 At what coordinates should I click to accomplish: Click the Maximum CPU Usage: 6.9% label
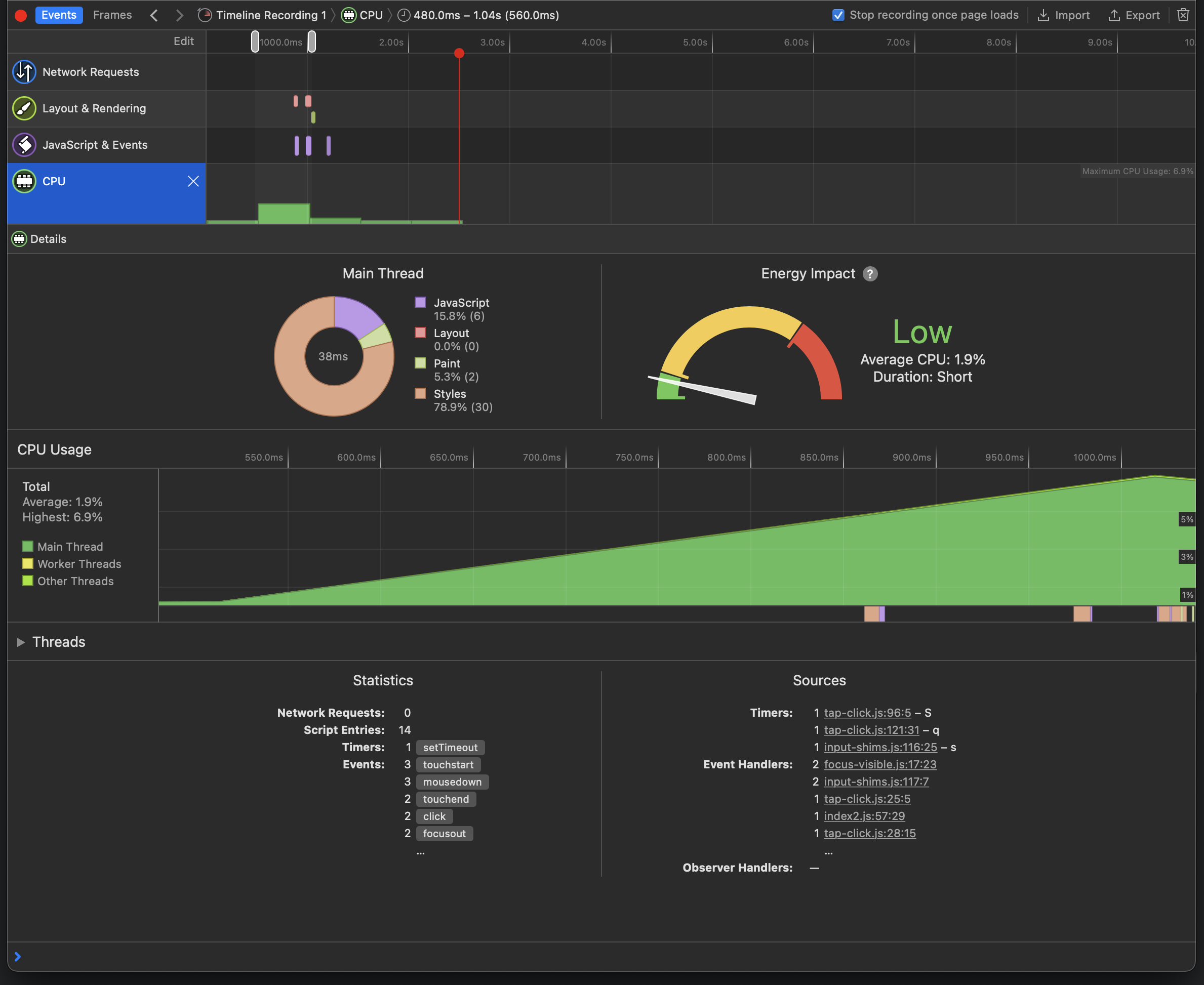[1137, 171]
